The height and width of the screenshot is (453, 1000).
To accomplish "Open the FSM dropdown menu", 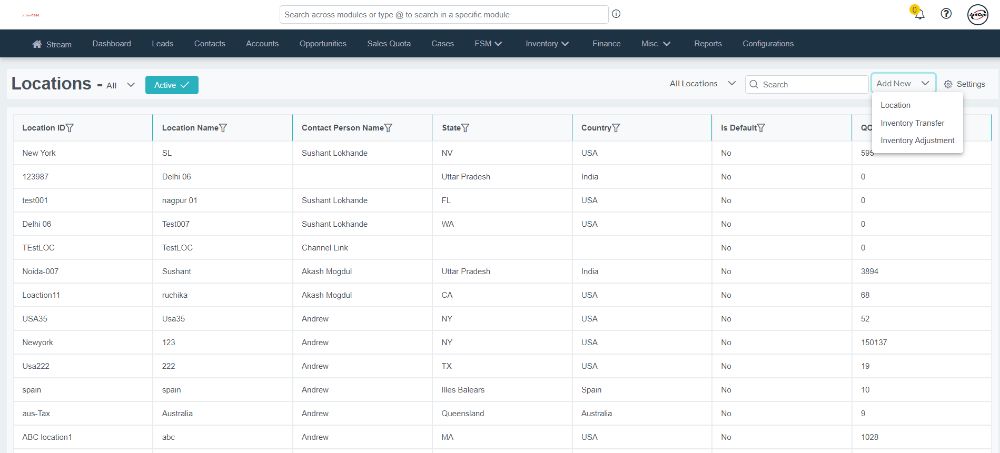I will (x=488, y=44).
